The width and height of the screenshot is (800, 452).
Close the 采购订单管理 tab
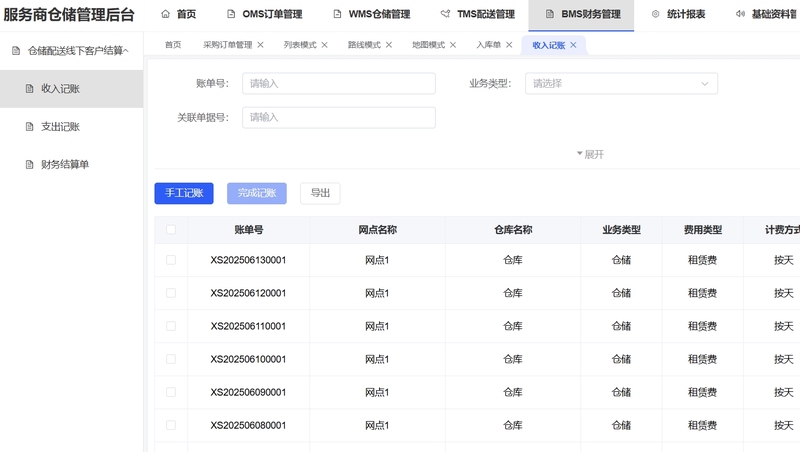click(x=260, y=45)
